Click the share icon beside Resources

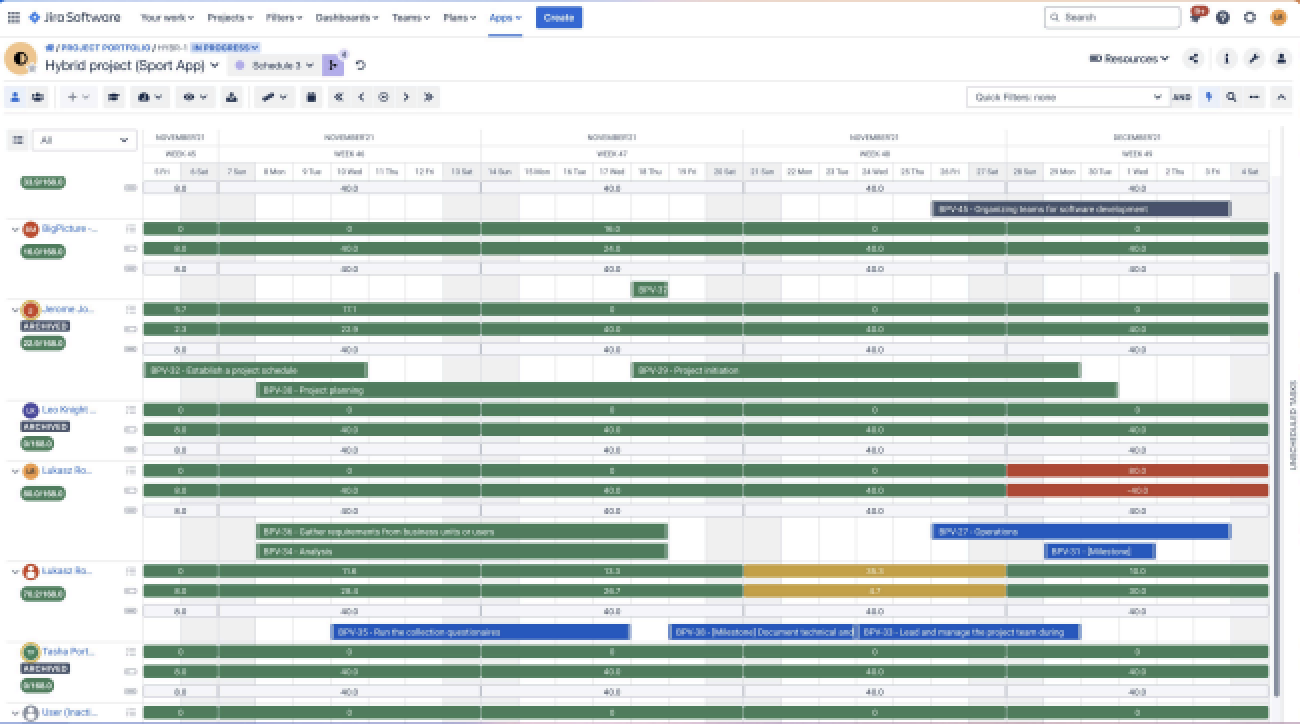click(x=1194, y=59)
